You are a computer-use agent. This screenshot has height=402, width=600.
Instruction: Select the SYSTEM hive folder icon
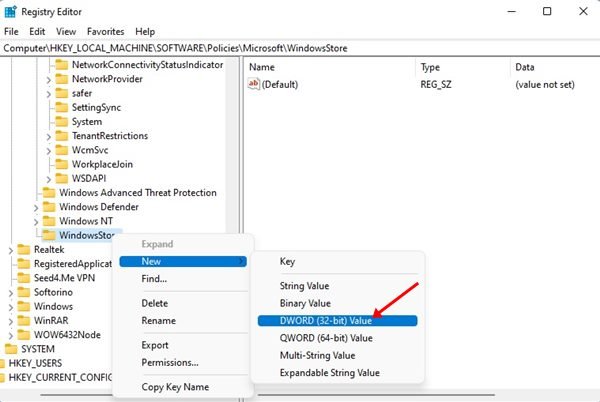pos(11,349)
